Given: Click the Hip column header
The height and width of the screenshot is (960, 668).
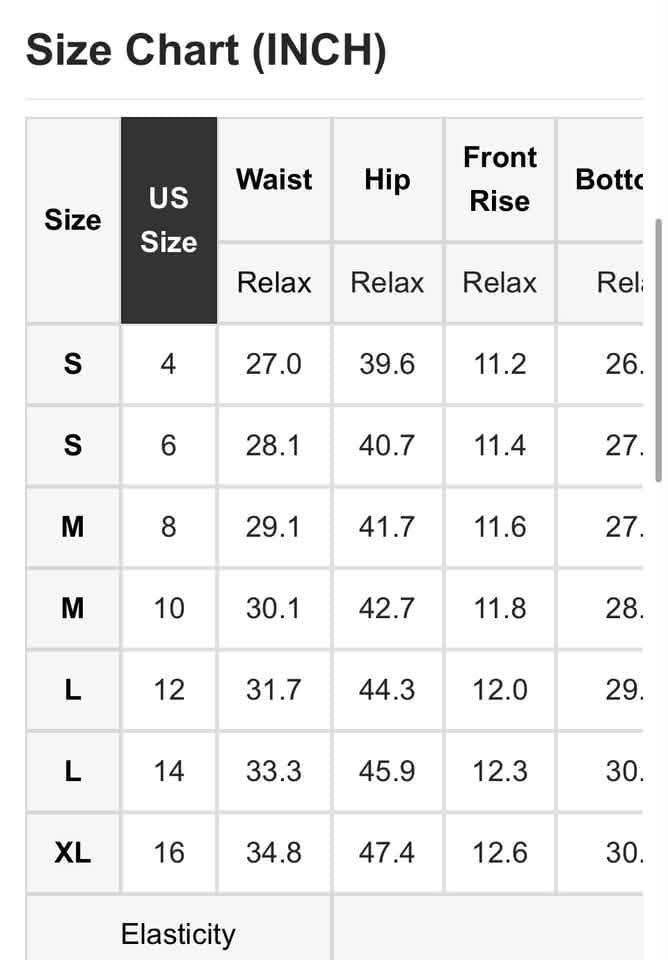Looking at the screenshot, I should pyautogui.click(x=388, y=180).
